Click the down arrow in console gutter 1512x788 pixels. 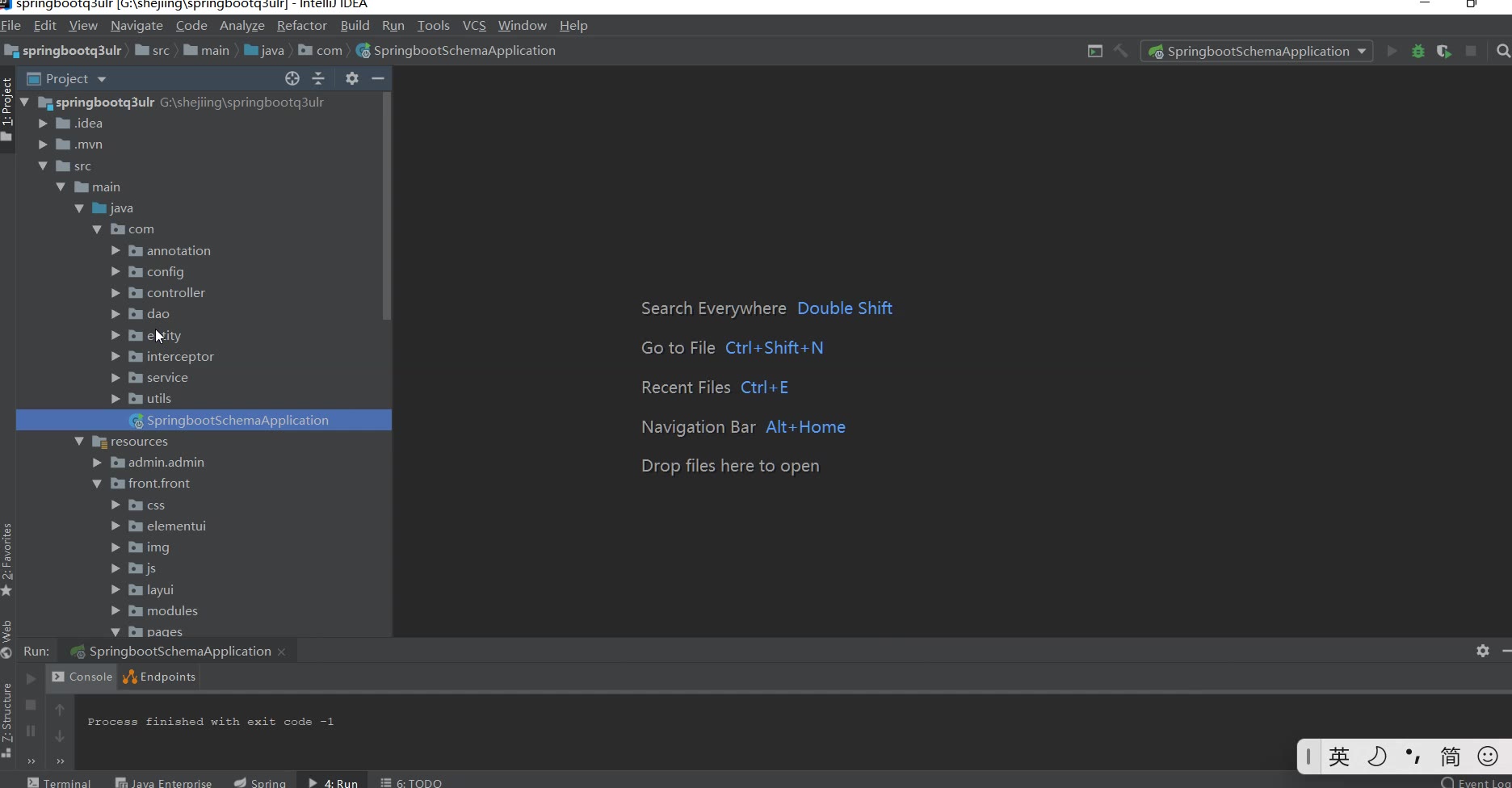tap(60, 736)
